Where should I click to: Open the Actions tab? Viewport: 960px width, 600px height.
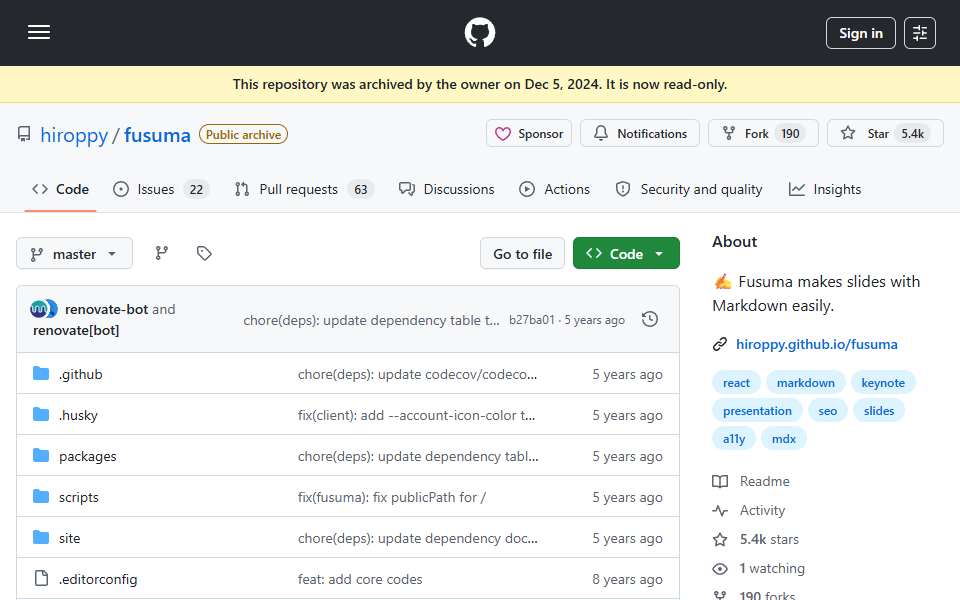(555, 189)
